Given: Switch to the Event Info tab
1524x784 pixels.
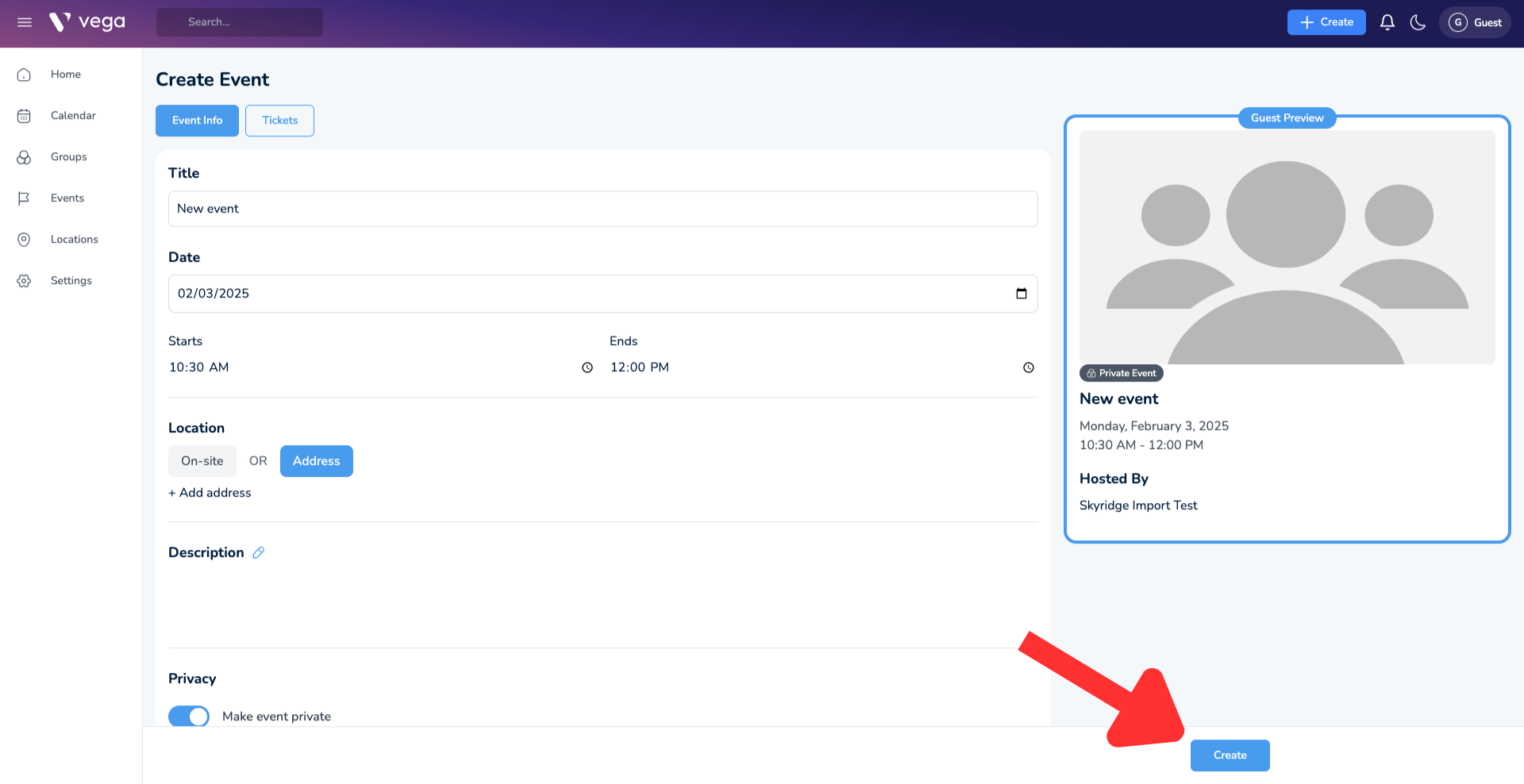Looking at the screenshot, I should [197, 121].
